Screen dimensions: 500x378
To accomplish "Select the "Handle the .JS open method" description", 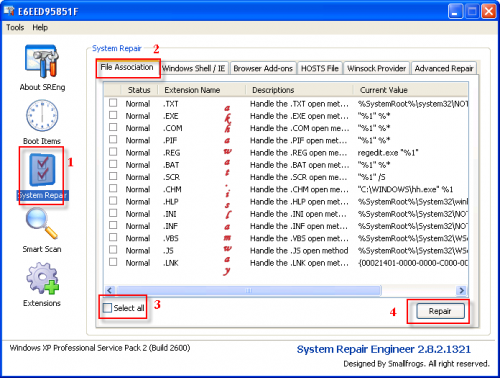I will (299, 251).
